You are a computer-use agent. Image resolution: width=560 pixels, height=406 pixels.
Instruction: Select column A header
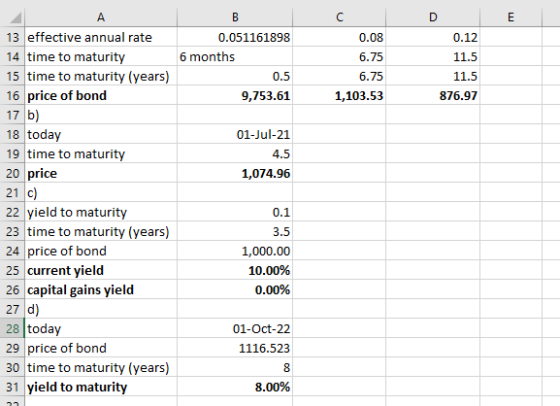tap(101, 17)
